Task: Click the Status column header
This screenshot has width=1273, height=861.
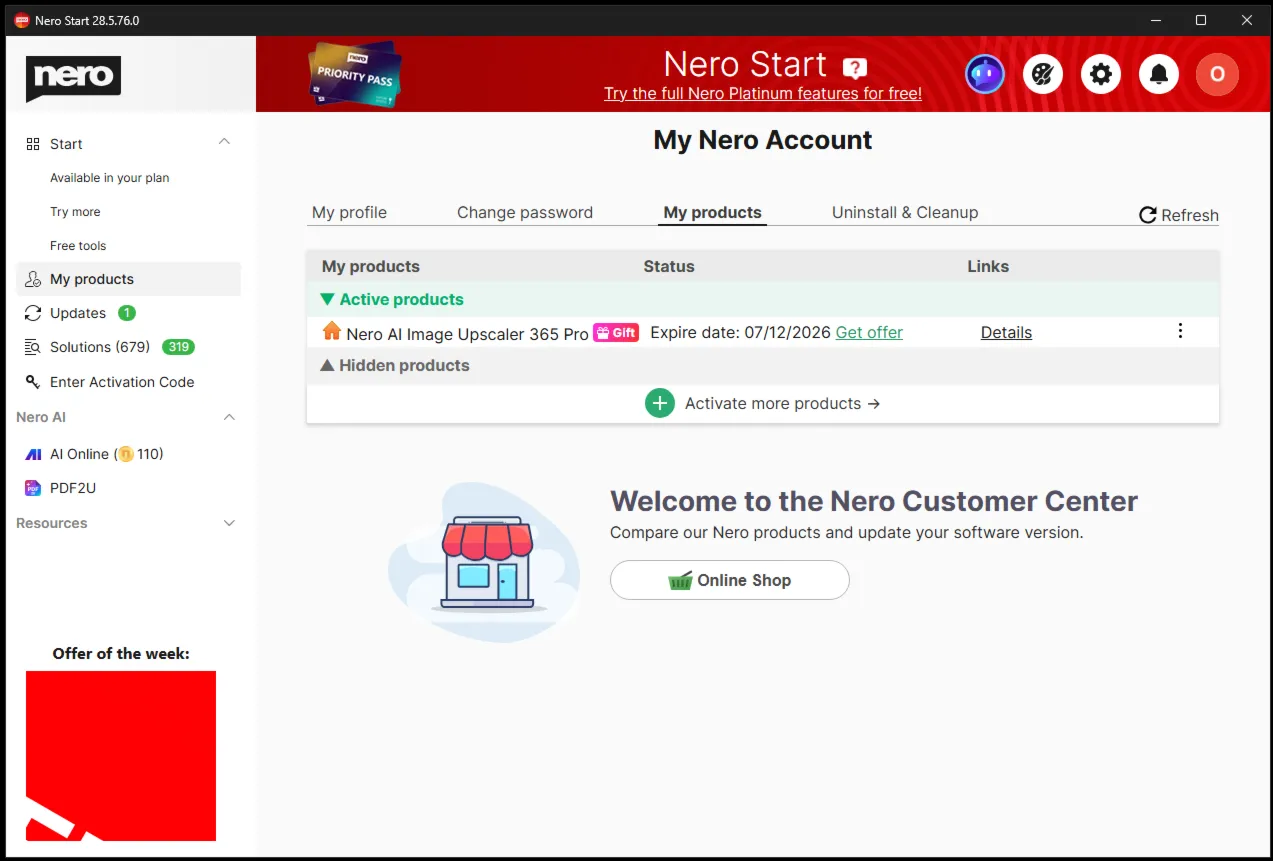Action: [x=669, y=266]
